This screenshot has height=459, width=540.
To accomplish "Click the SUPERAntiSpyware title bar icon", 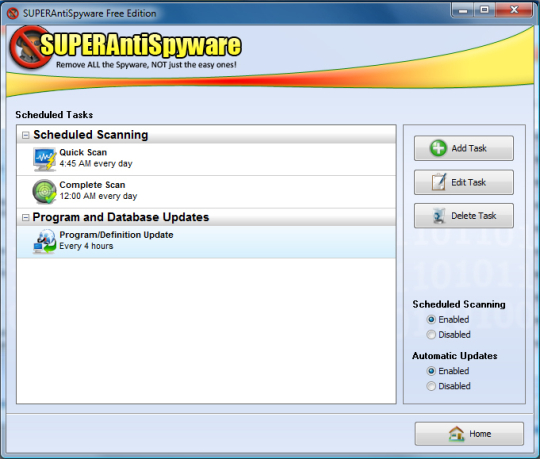I will click(13, 13).
